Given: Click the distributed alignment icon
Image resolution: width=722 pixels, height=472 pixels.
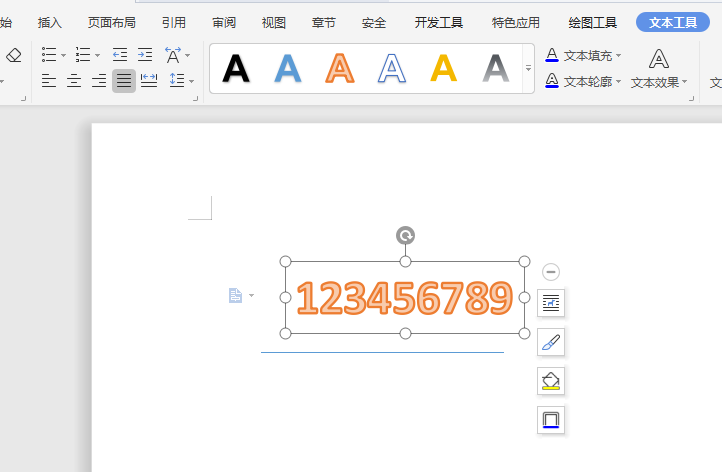Looking at the screenshot, I should (x=149, y=81).
